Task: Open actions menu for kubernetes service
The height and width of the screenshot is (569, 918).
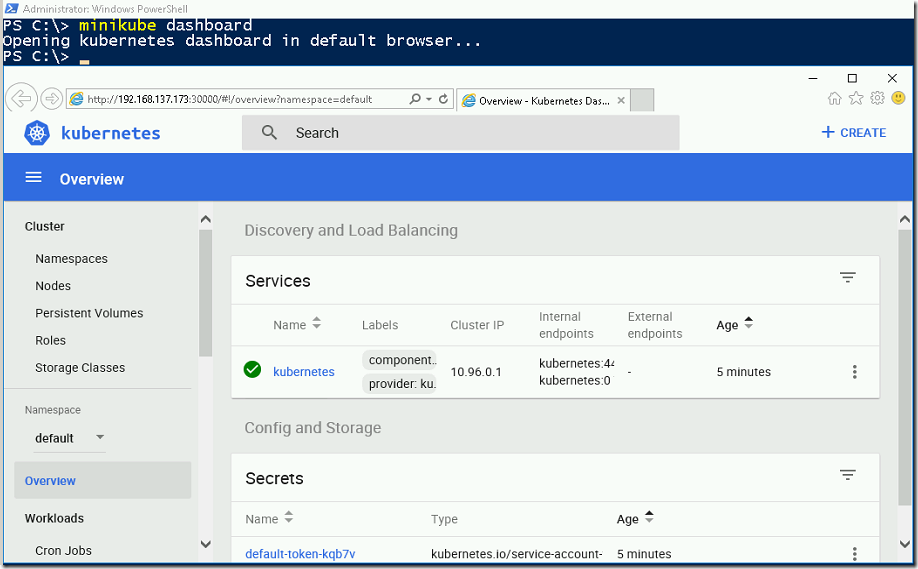Action: click(855, 372)
